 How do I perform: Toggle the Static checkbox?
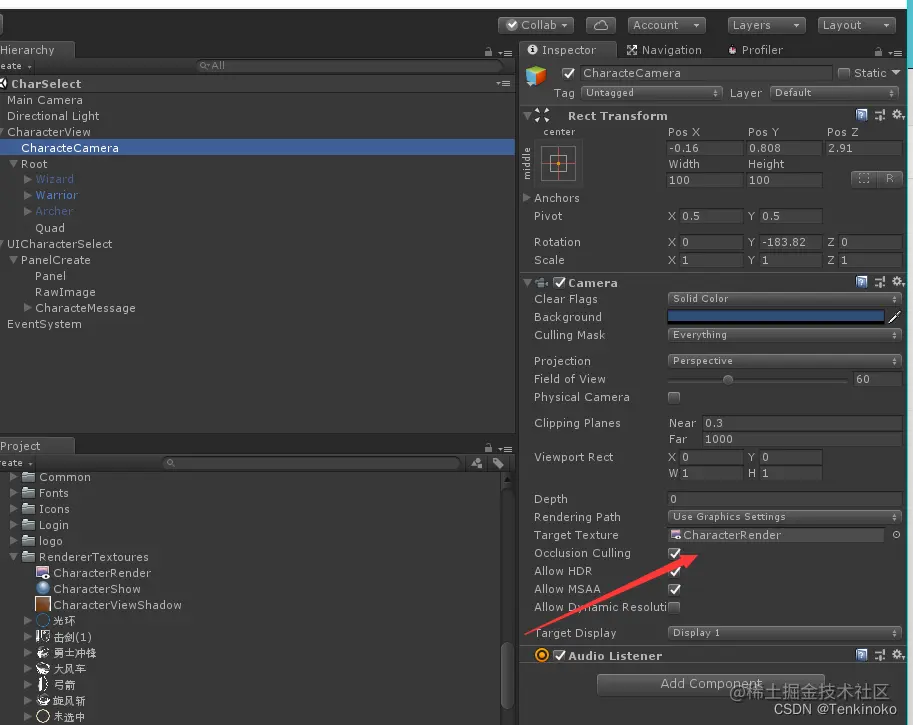click(843, 73)
